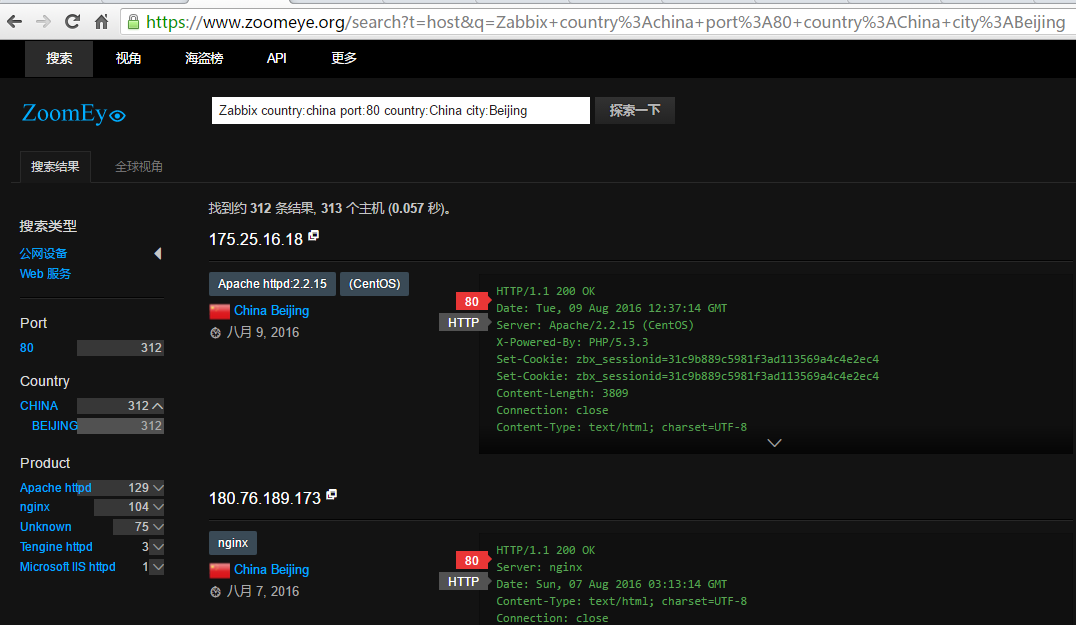Expand the first result's HTTP response banner
Screen dimensions: 1076x625
[774, 442]
